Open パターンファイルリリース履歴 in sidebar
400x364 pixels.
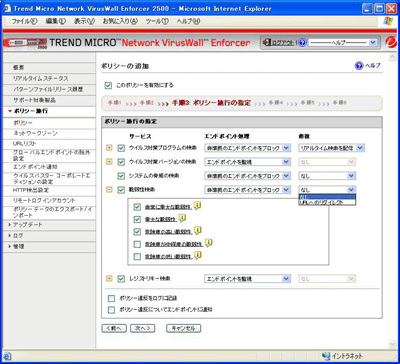[x=48, y=89]
